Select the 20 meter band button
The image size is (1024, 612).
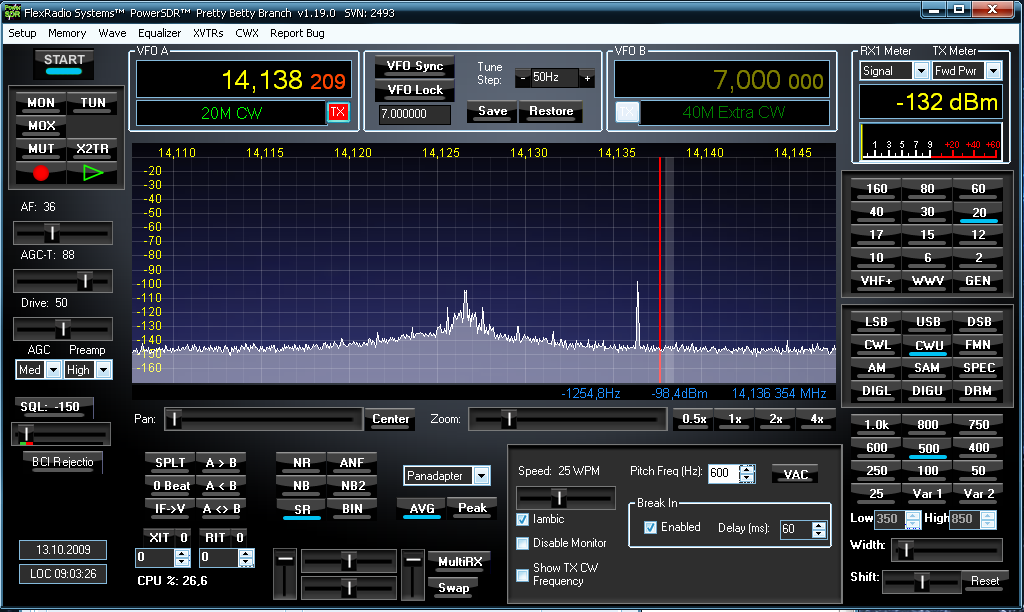click(x=978, y=212)
